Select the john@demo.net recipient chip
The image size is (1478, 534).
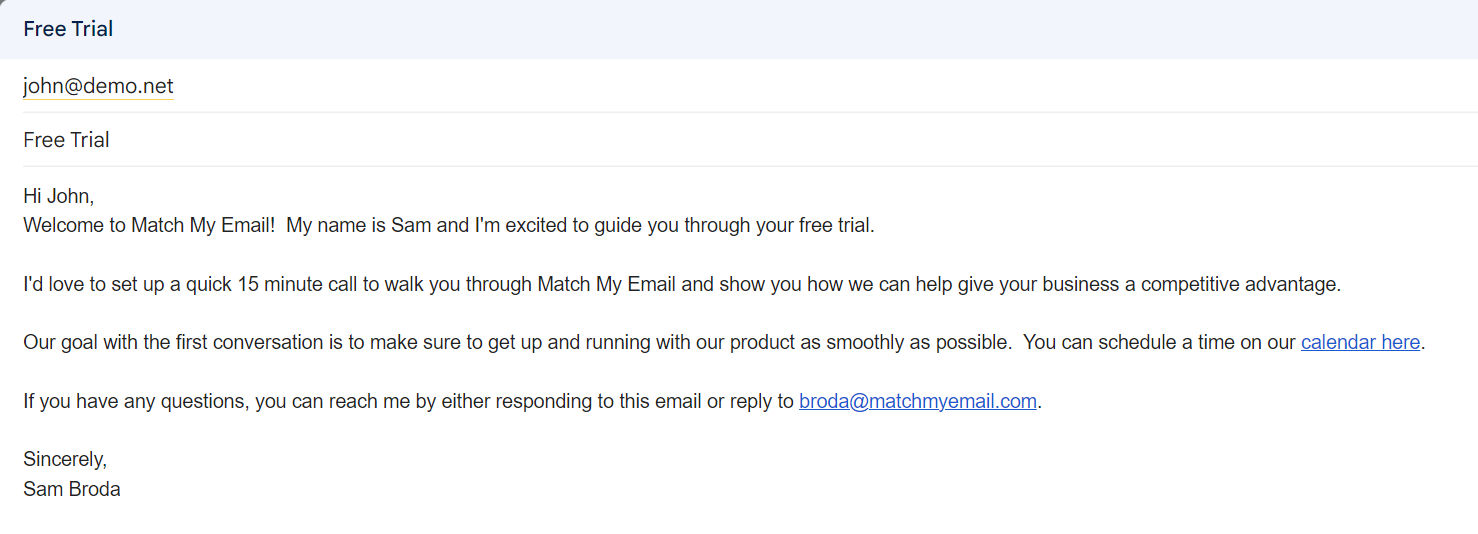click(x=98, y=87)
